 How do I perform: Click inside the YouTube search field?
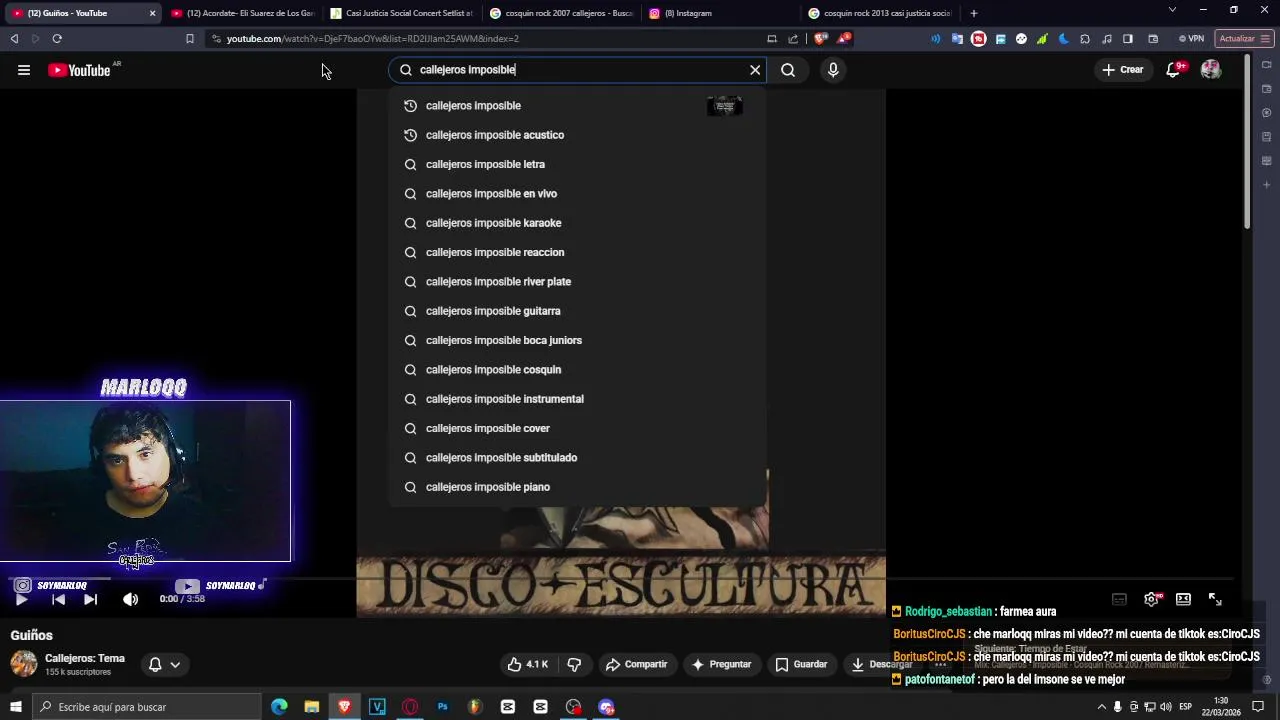(575, 70)
